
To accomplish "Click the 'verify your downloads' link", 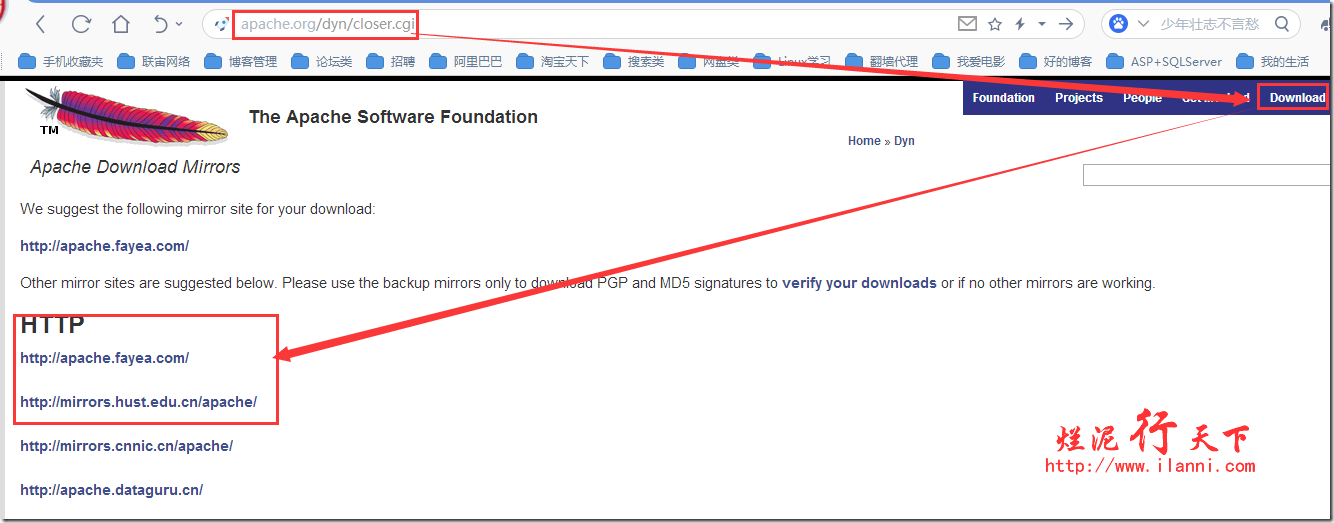I will pos(859,283).
